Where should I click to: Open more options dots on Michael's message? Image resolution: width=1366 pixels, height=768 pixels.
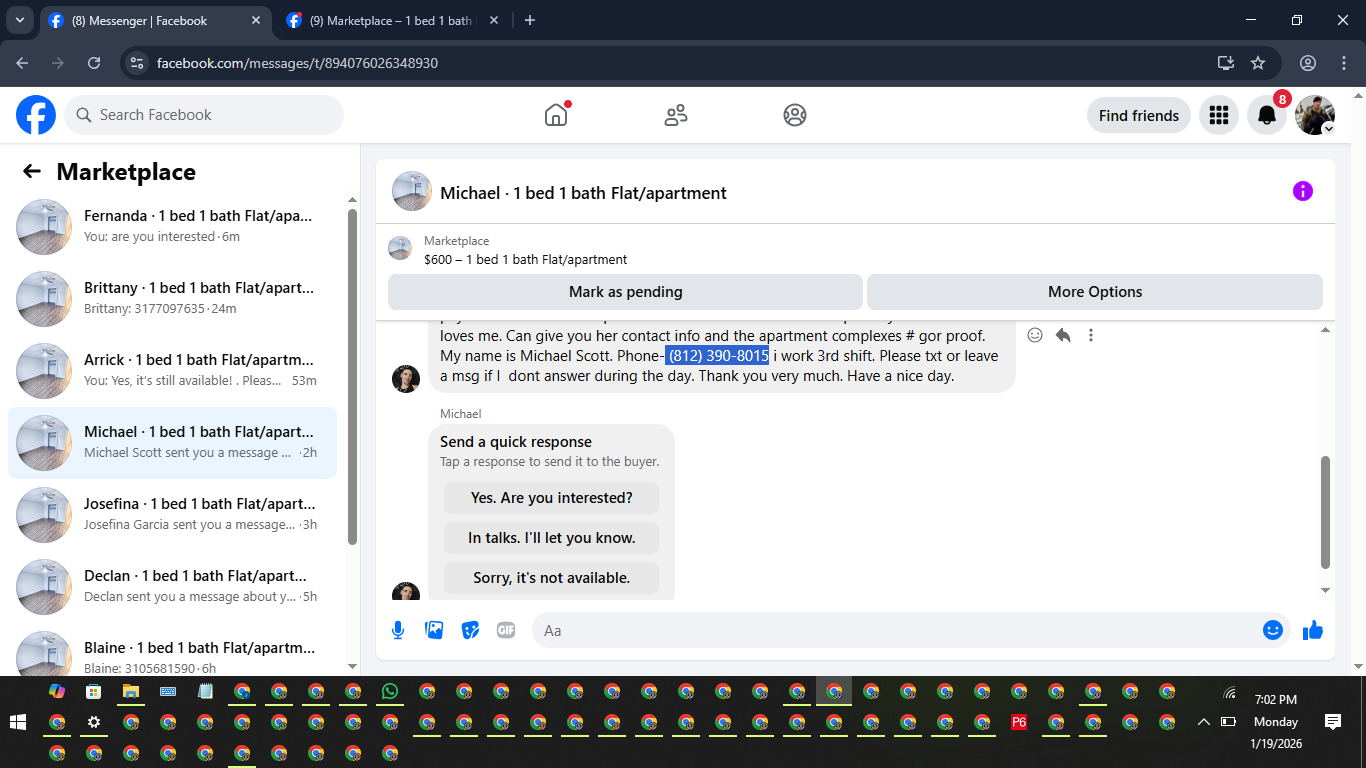click(x=1091, y=335)
